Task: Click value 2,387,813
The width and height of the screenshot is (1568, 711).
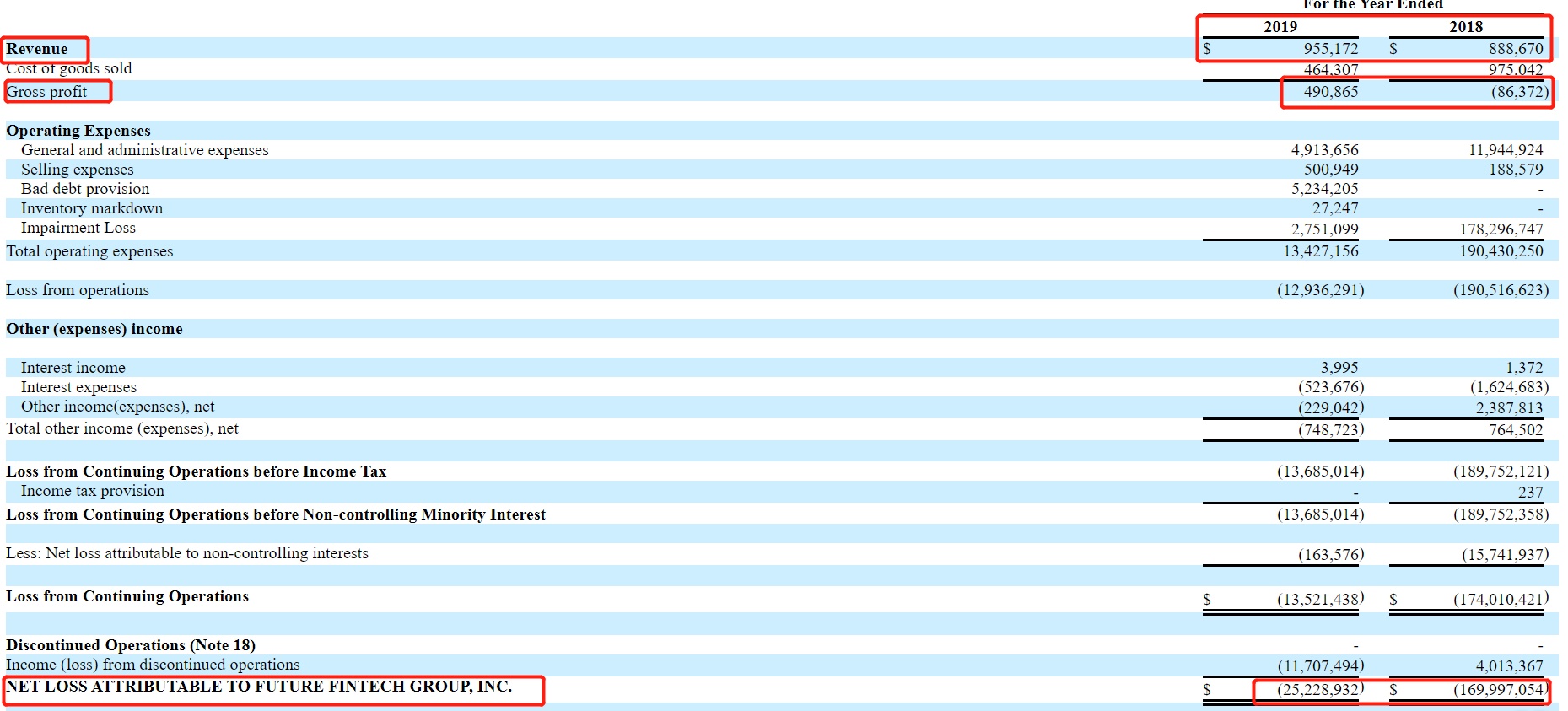Action: tap(1510, 408)
